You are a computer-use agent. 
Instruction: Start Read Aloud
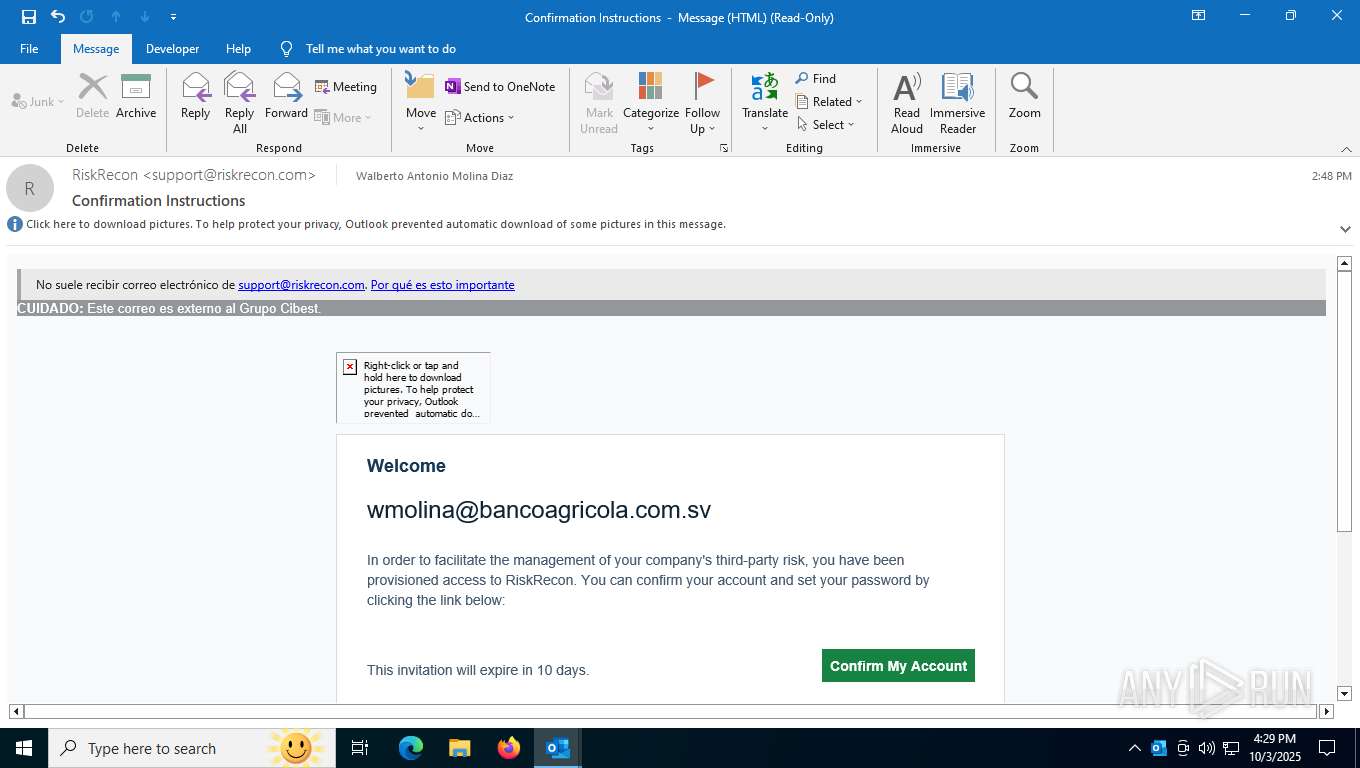(x=907, y=102)
